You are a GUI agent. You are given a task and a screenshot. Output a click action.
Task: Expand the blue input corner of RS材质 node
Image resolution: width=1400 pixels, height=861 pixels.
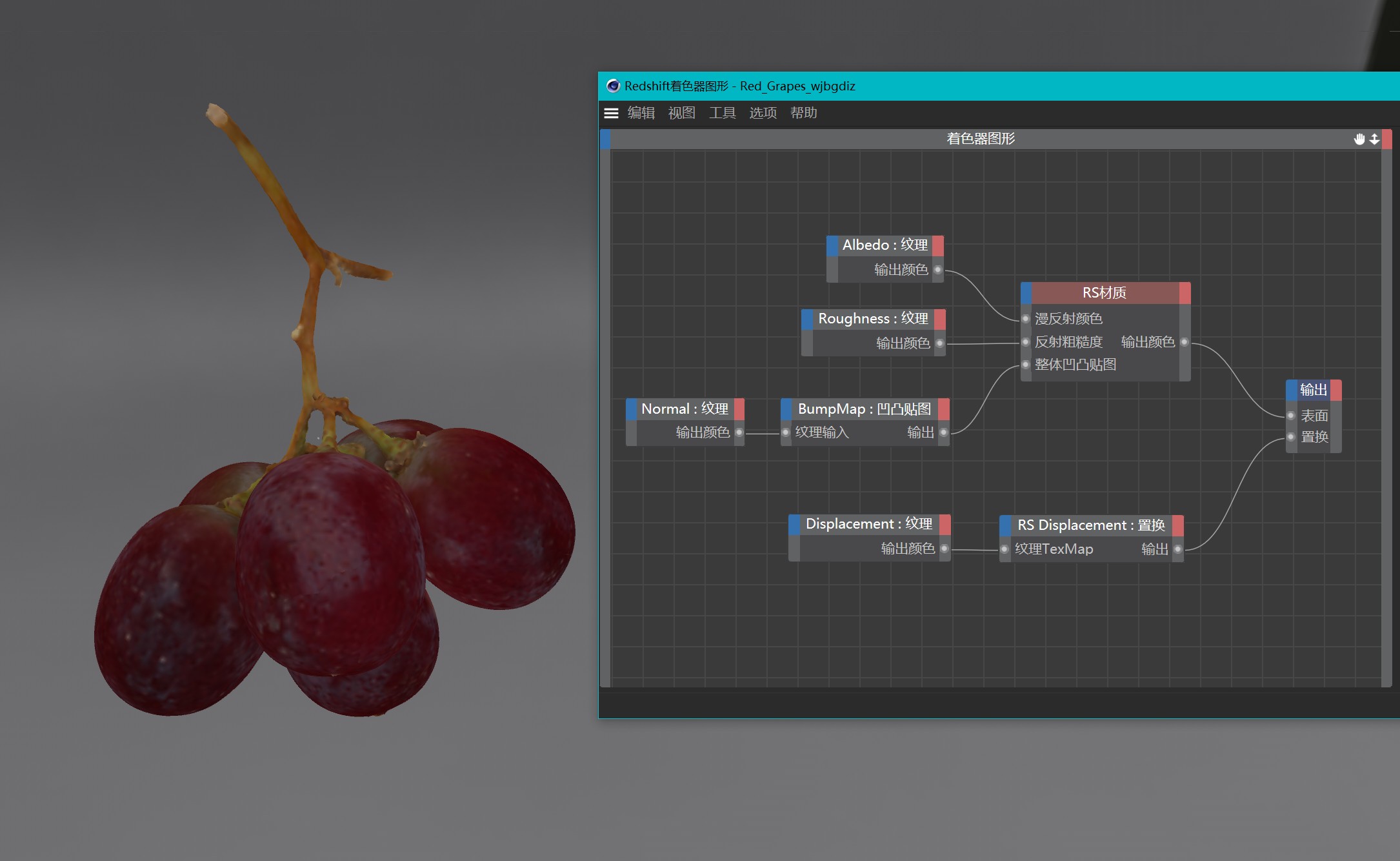point(1026,293)
